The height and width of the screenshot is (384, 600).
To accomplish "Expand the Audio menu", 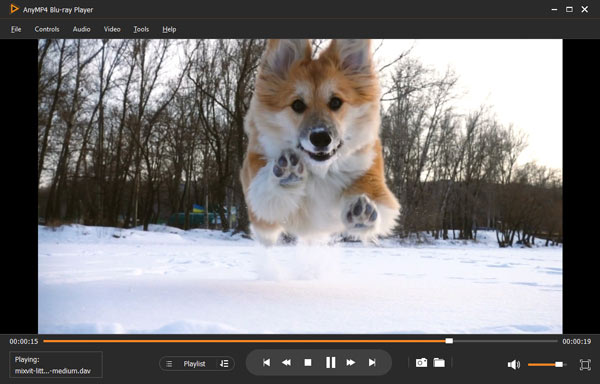I will (x=82, y=29).
